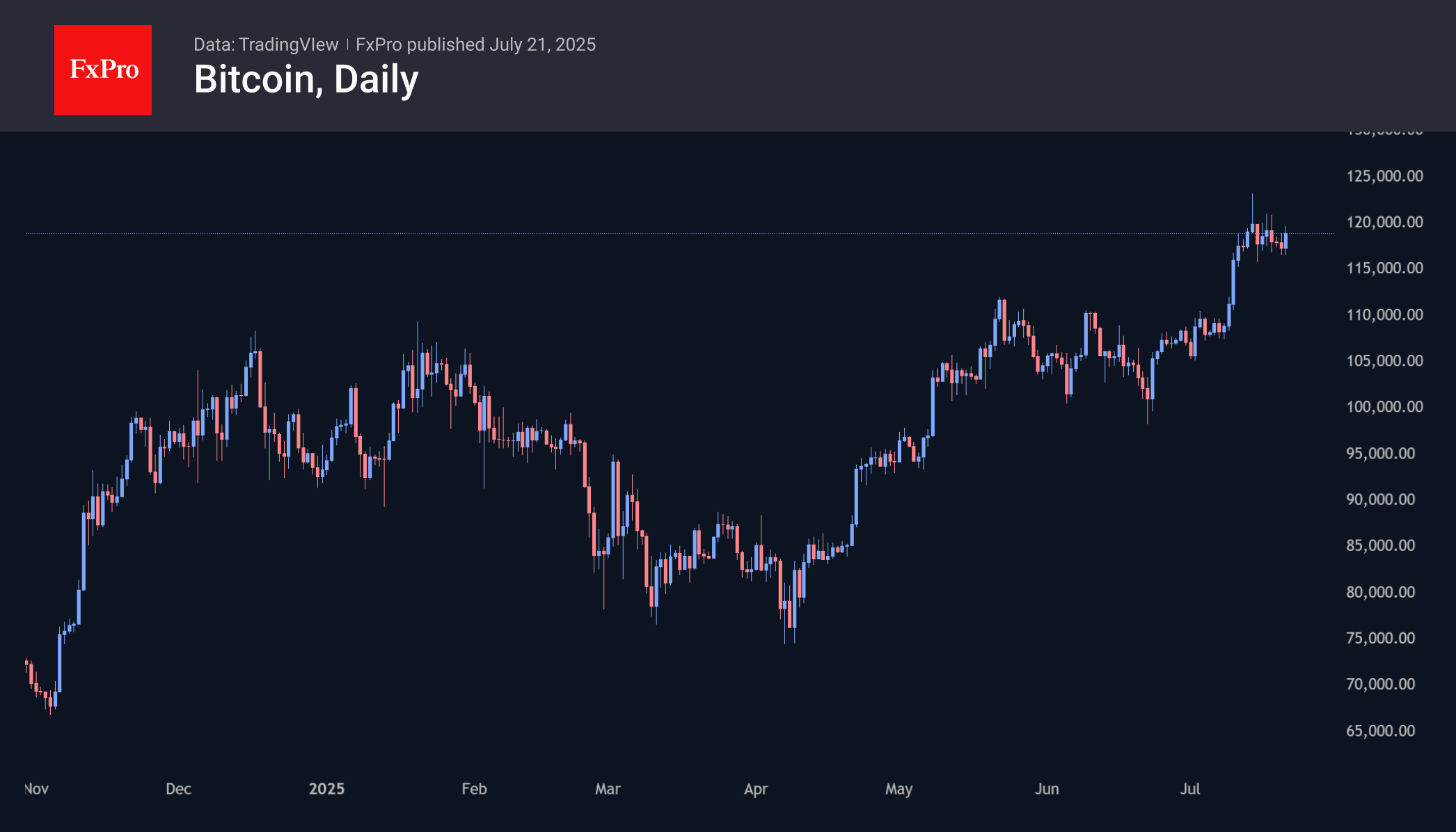The height and width of the screenshot is (832, 1456).
Task: Click the 65,000.00 price axis label
Action: tap(1380, 730)
